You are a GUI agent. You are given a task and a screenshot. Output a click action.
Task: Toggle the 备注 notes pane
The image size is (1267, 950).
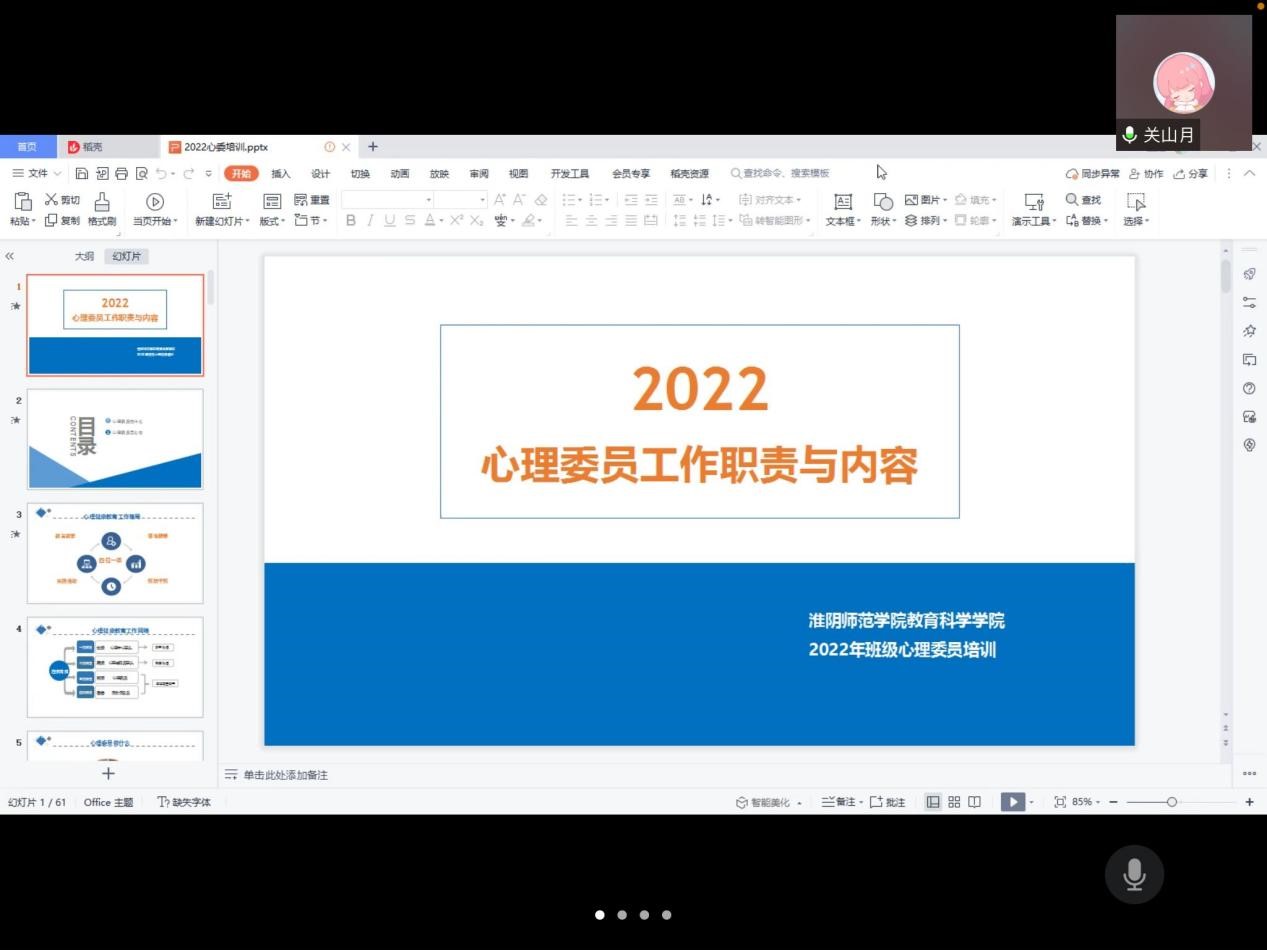[x=839, y=802]
